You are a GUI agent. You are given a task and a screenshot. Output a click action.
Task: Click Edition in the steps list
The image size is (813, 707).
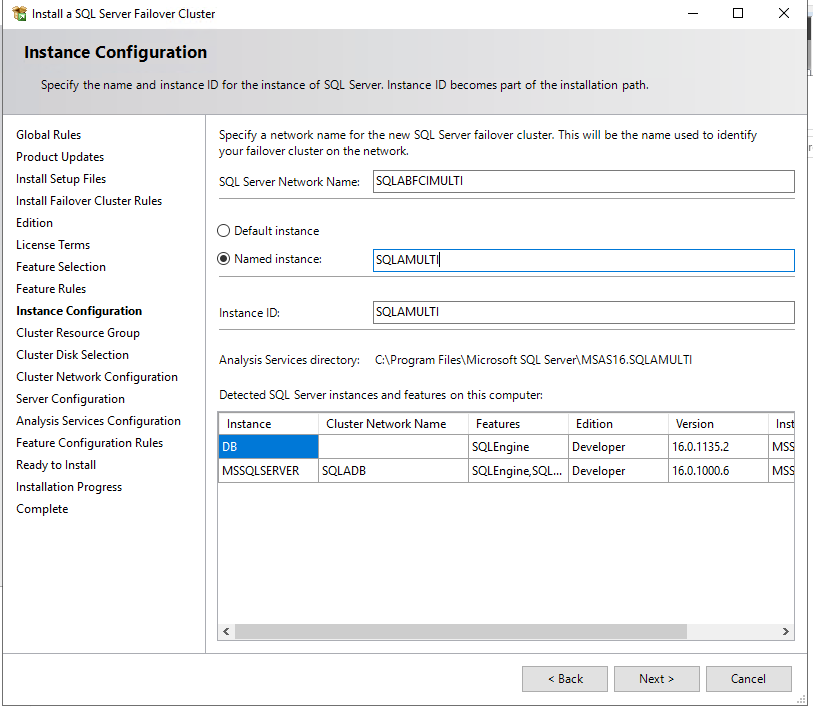click(35, 223)
